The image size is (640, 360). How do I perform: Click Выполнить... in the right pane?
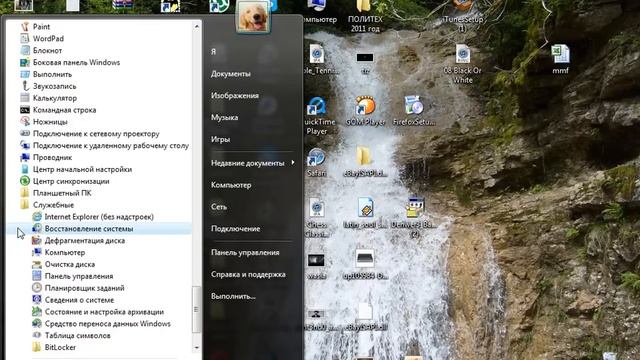click(233, 296)
